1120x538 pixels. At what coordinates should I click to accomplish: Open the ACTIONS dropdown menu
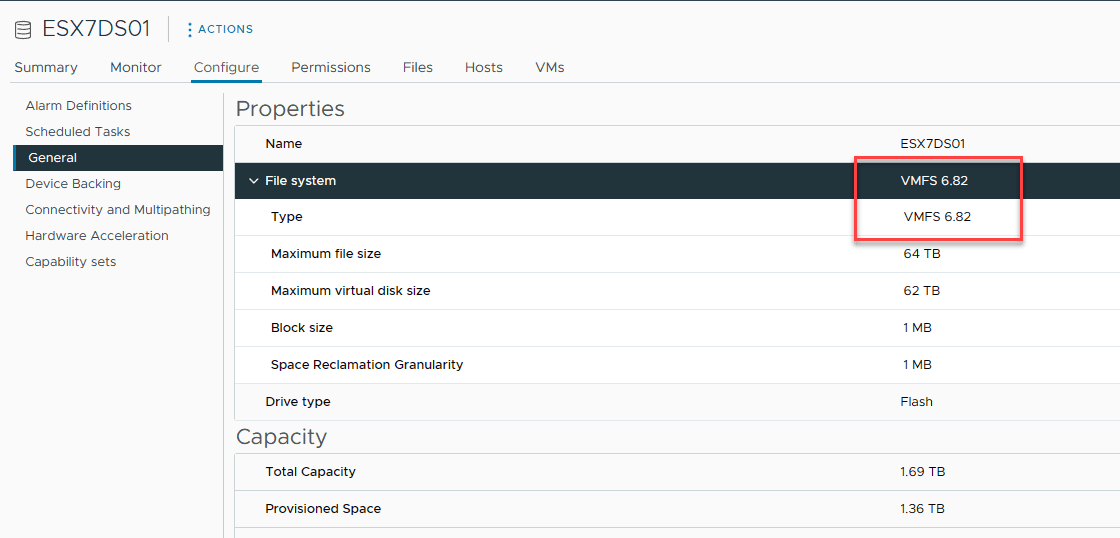(x=225, y=29)
